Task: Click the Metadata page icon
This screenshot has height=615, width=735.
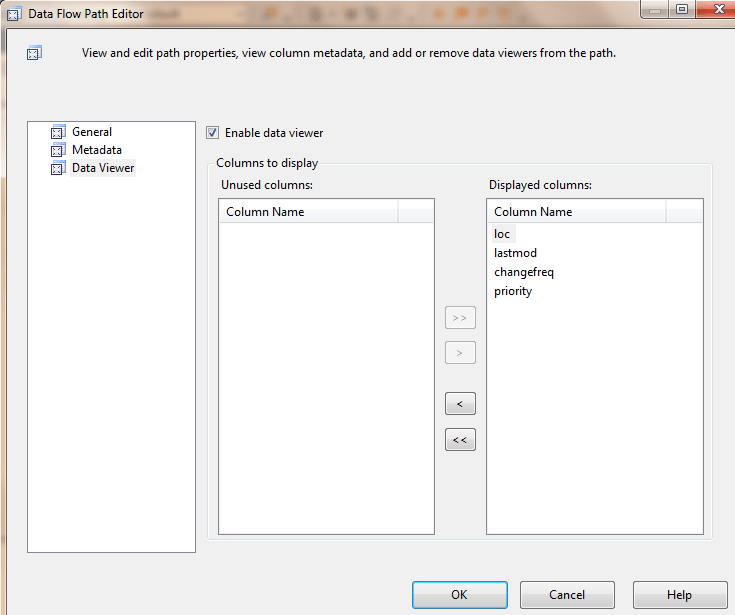Action: [57, 150]
